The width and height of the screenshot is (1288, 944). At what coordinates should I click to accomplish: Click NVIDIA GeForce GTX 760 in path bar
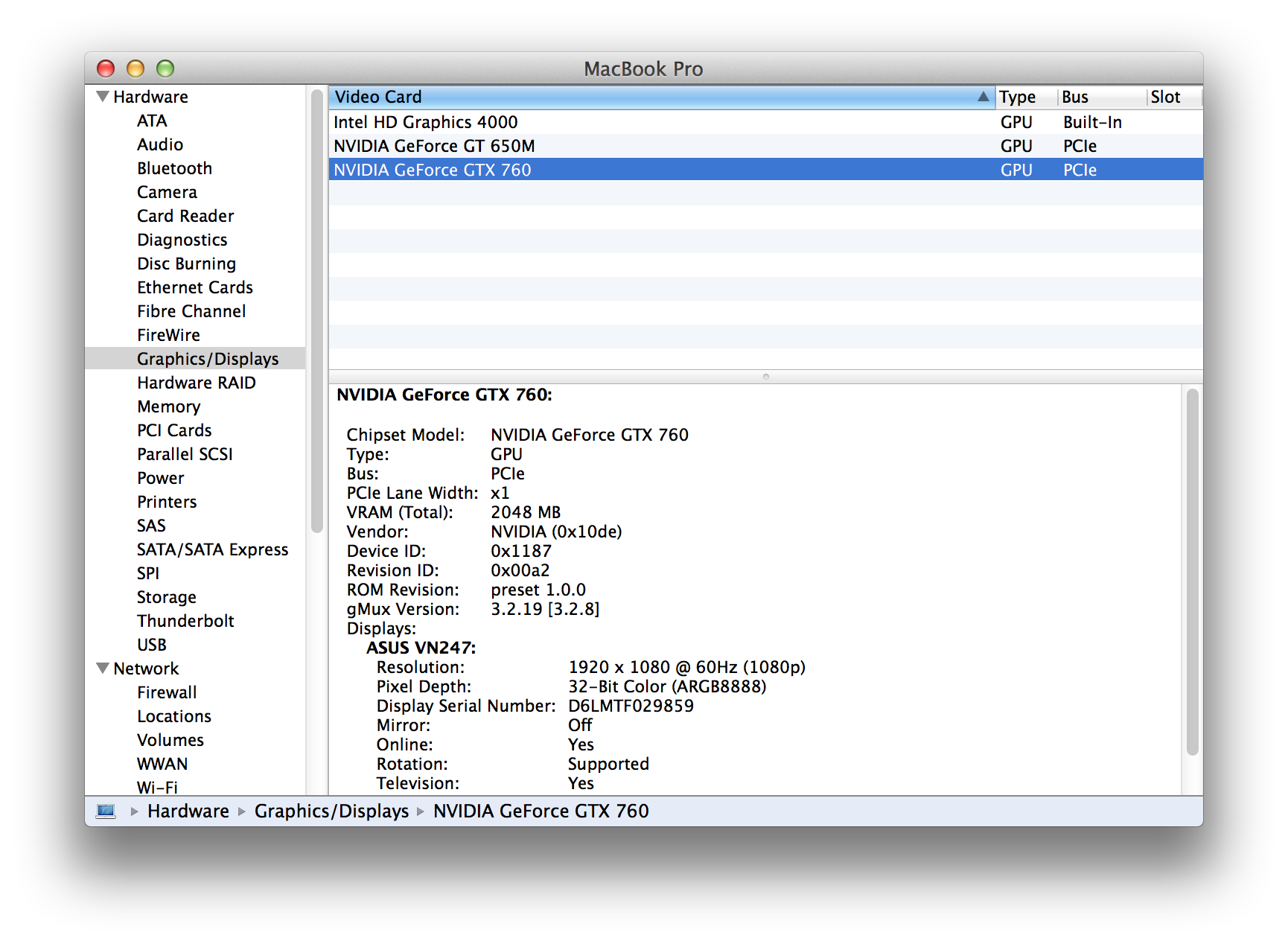541,811
